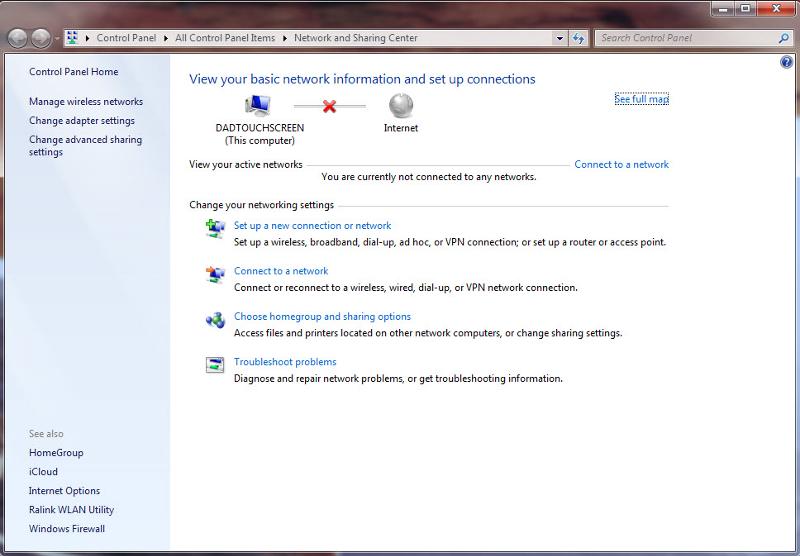Expand the arrow before Control Panel breadcrumb

(x=87, y=38)
